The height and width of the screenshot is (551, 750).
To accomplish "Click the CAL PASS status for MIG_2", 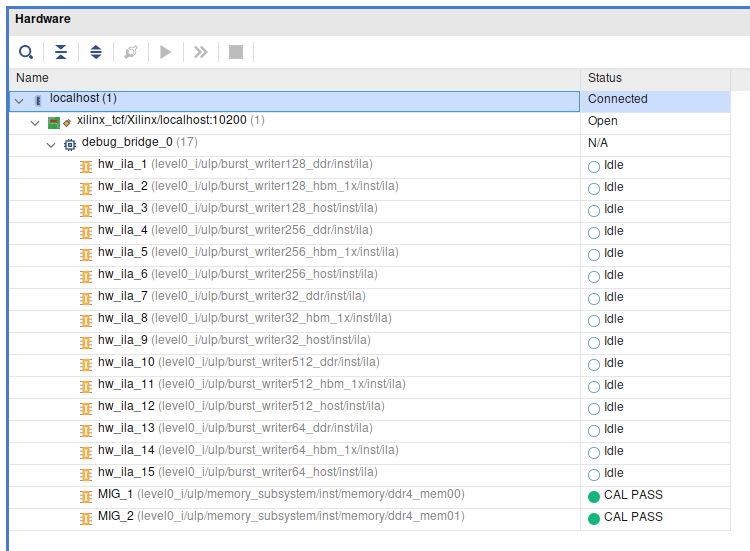I will point(626,517).
